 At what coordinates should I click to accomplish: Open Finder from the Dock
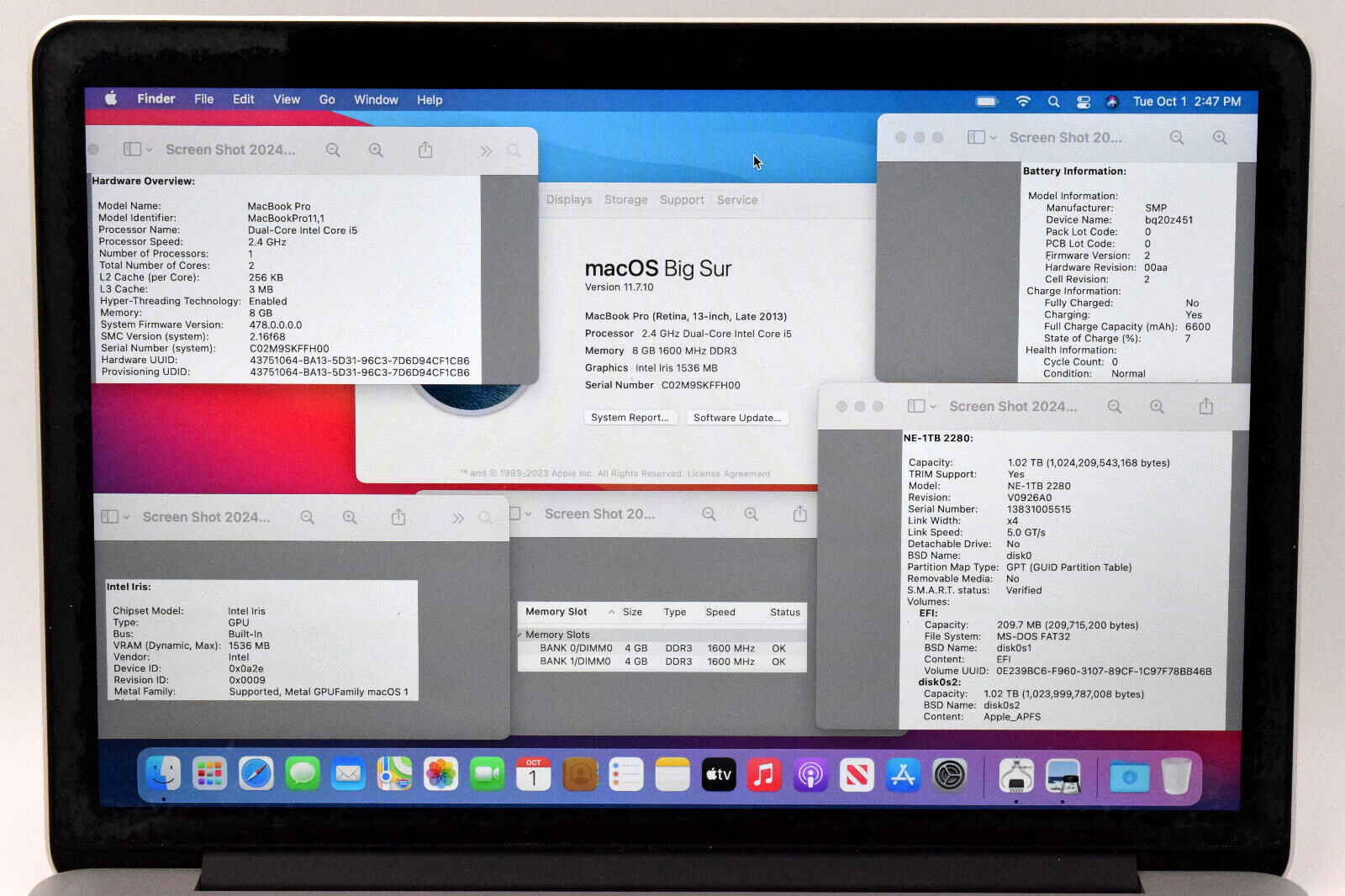pyautogui.click(x=163, y=774)
